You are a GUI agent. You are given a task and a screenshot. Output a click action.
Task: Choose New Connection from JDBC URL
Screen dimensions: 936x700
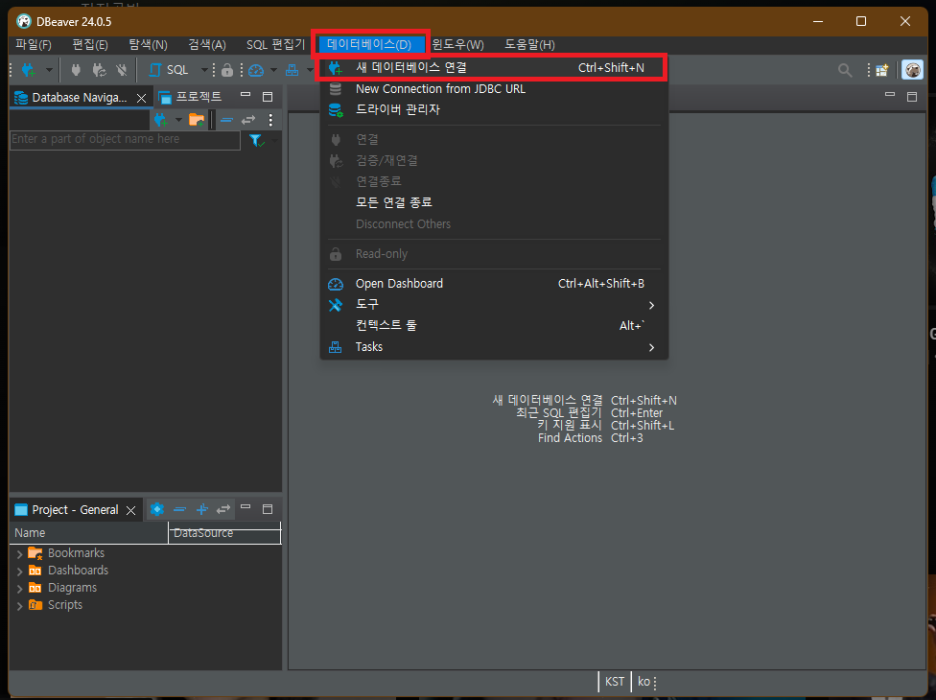point(494,89)
